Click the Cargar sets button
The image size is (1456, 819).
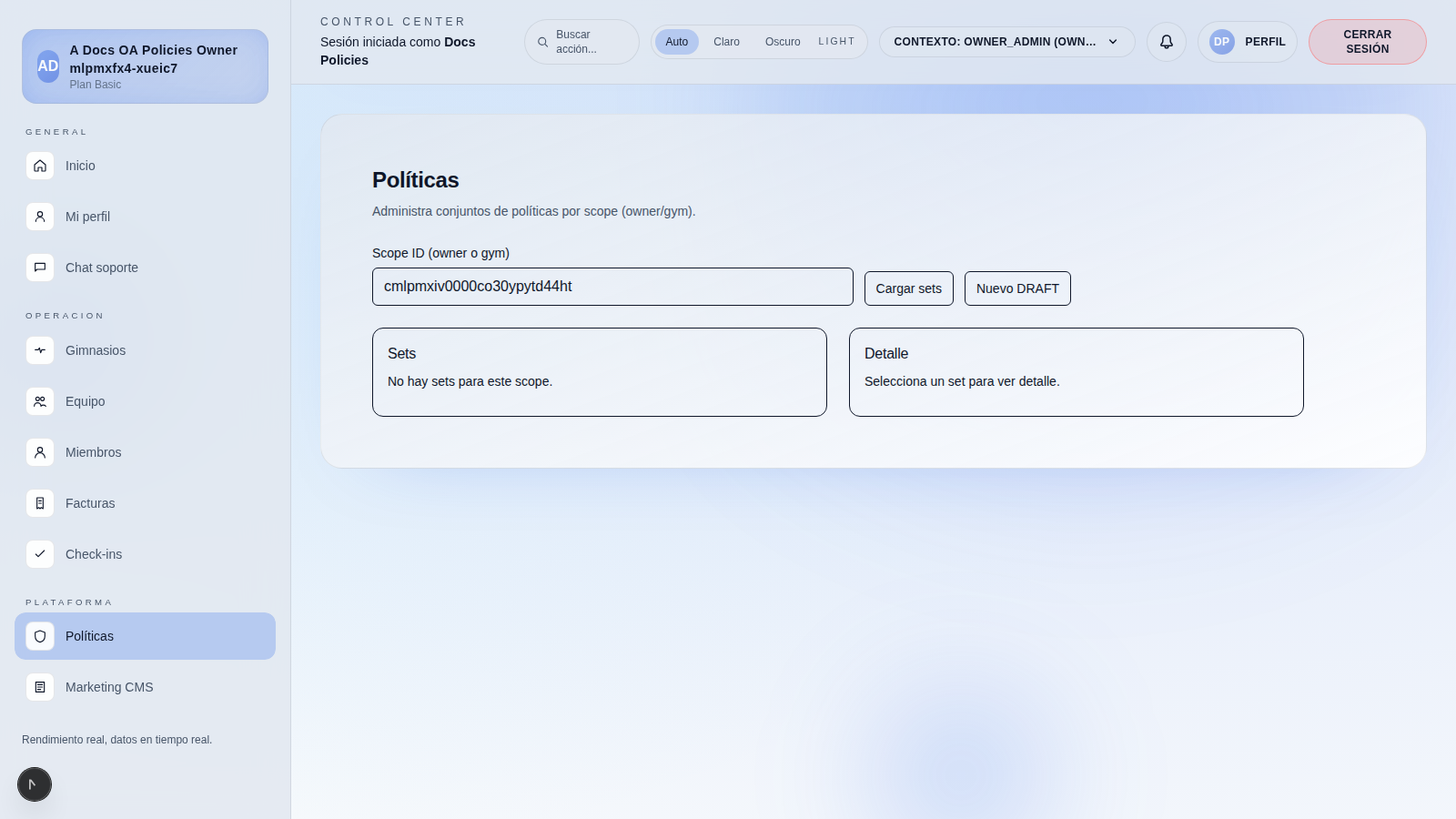(x=908, y=288)
